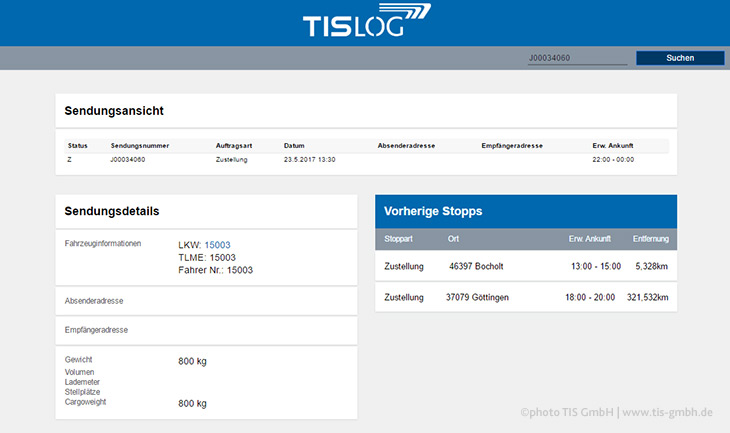This screenshot has height=433, width=730.
Task: Click the Empfängeradresse column header in shipment table
Action: [512, 146]
